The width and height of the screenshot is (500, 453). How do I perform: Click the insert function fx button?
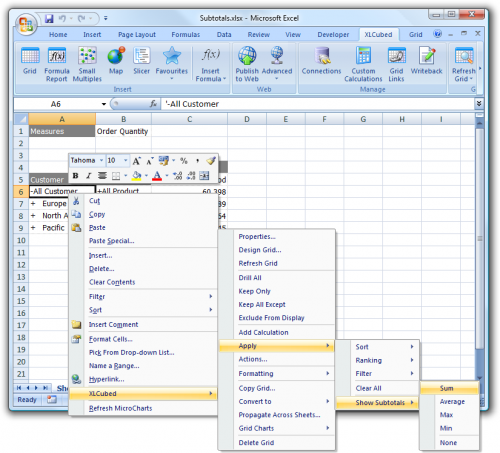click(153, 104)
